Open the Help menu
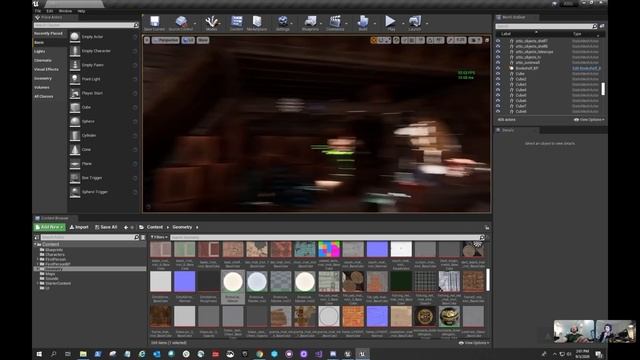 pyautogui.click(x=81, y=11)
